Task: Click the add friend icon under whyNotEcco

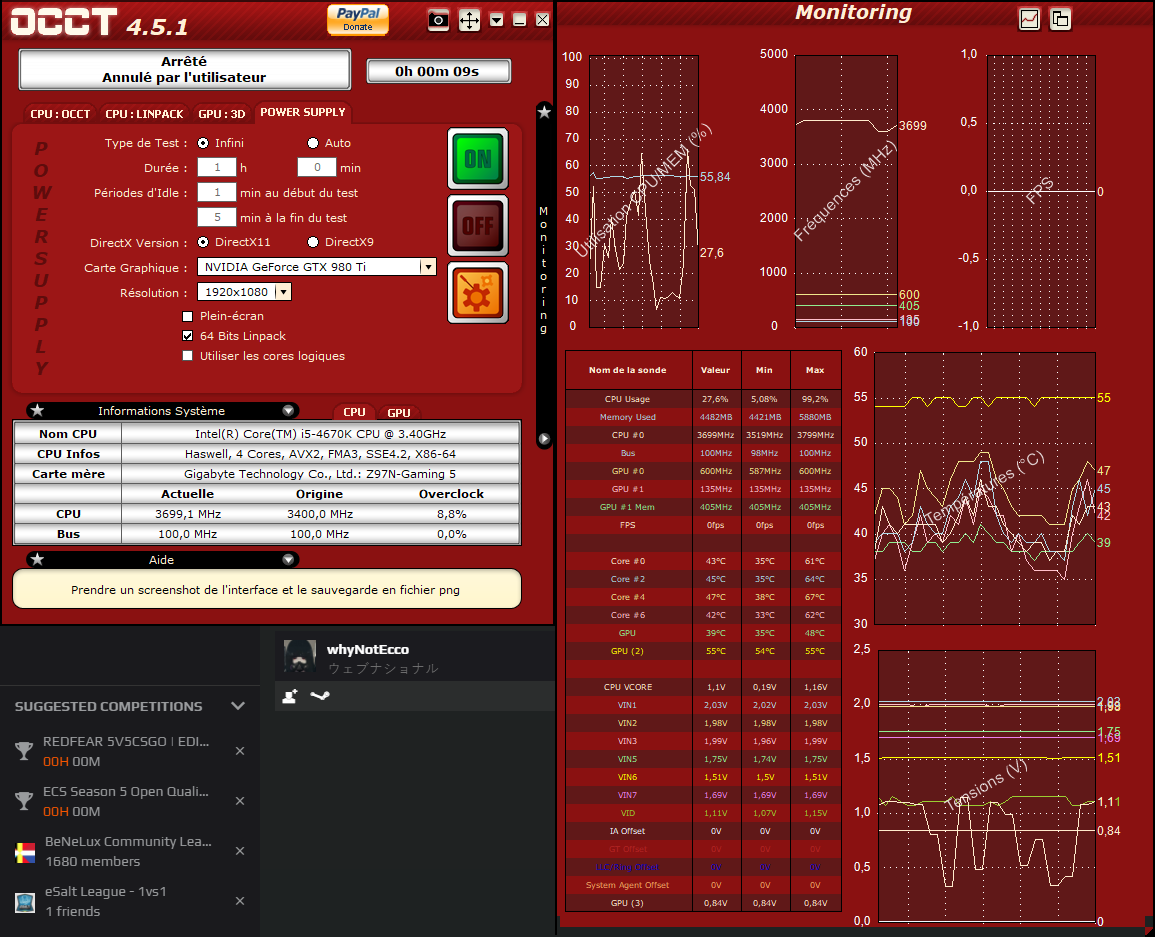Action: [290, 695]
